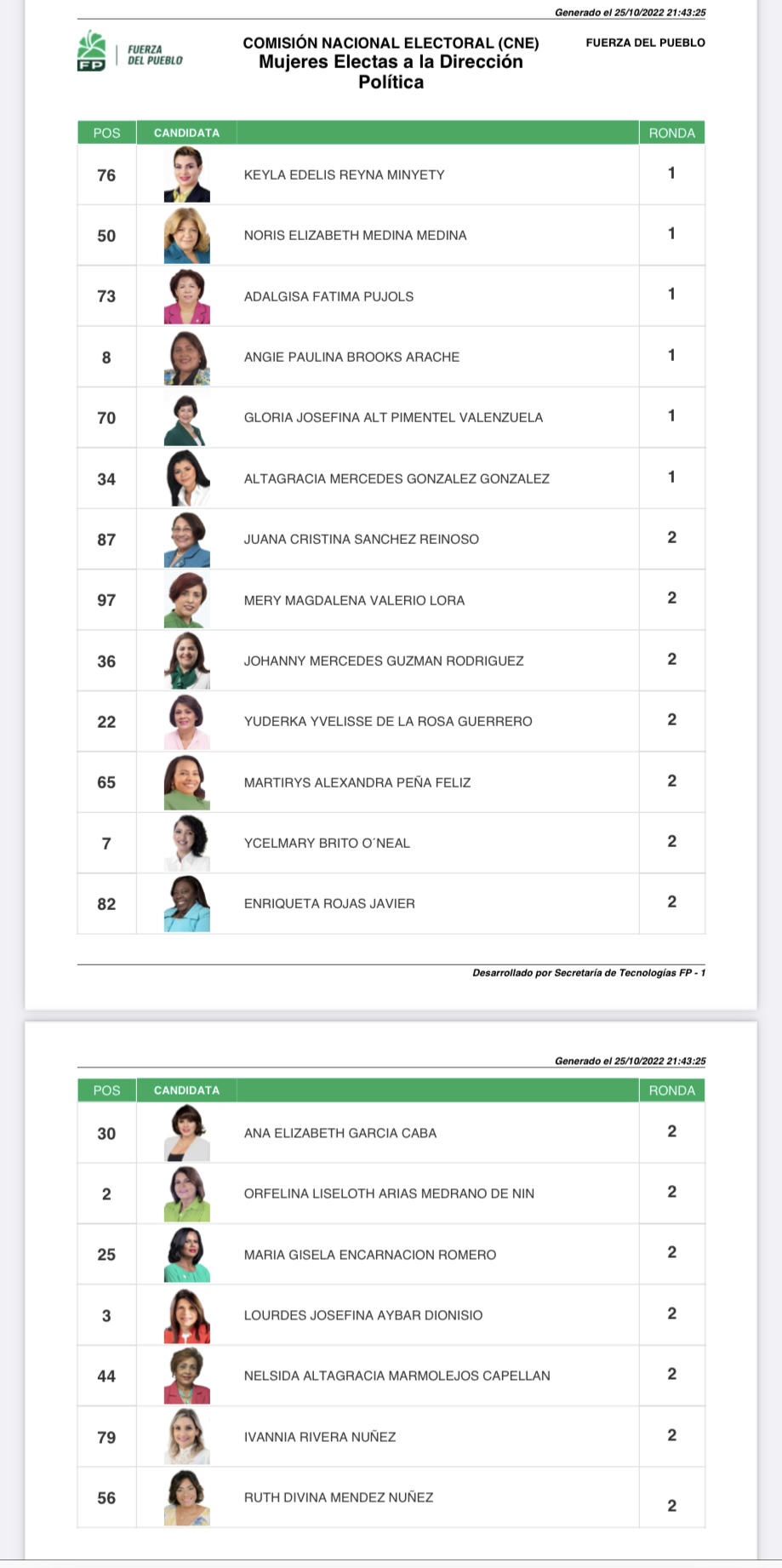Screen dimensions: 782x1568
Task: Click the RONDA column header on first page
Action: click(x=671, y=133)
